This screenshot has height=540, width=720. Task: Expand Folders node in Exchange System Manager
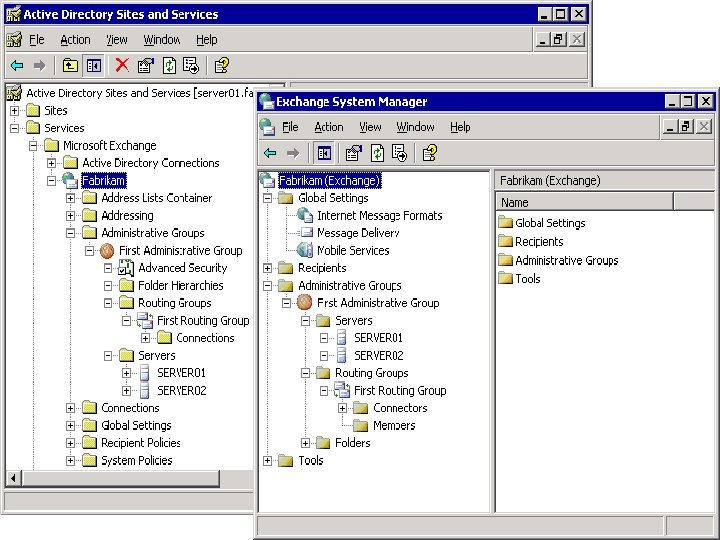coord(305,443)
